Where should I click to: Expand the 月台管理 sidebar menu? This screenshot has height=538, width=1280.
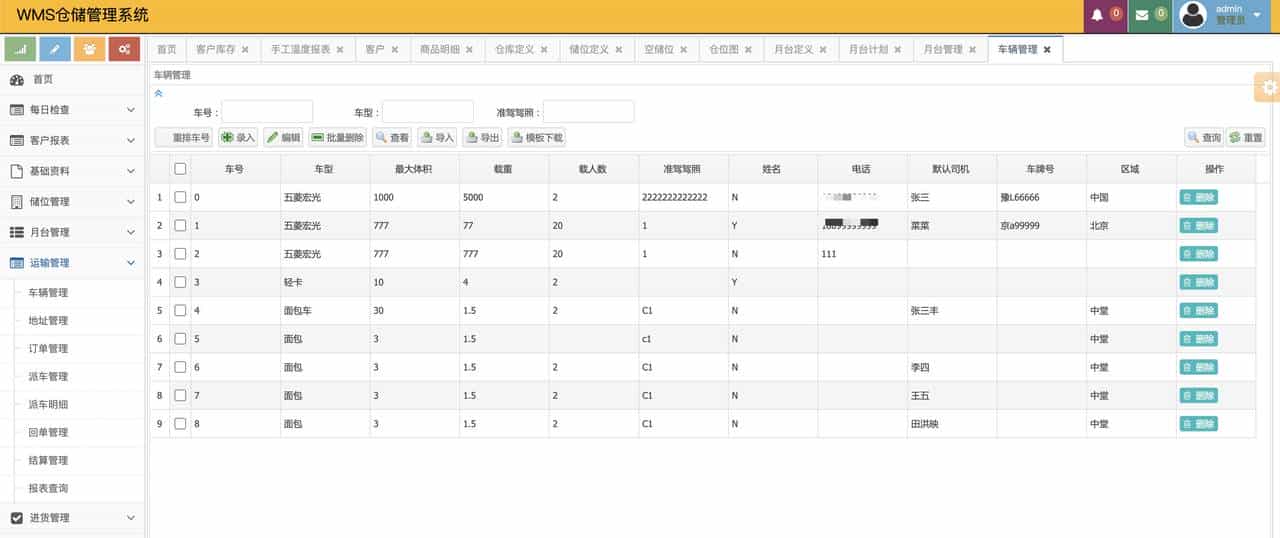[72, 232]
